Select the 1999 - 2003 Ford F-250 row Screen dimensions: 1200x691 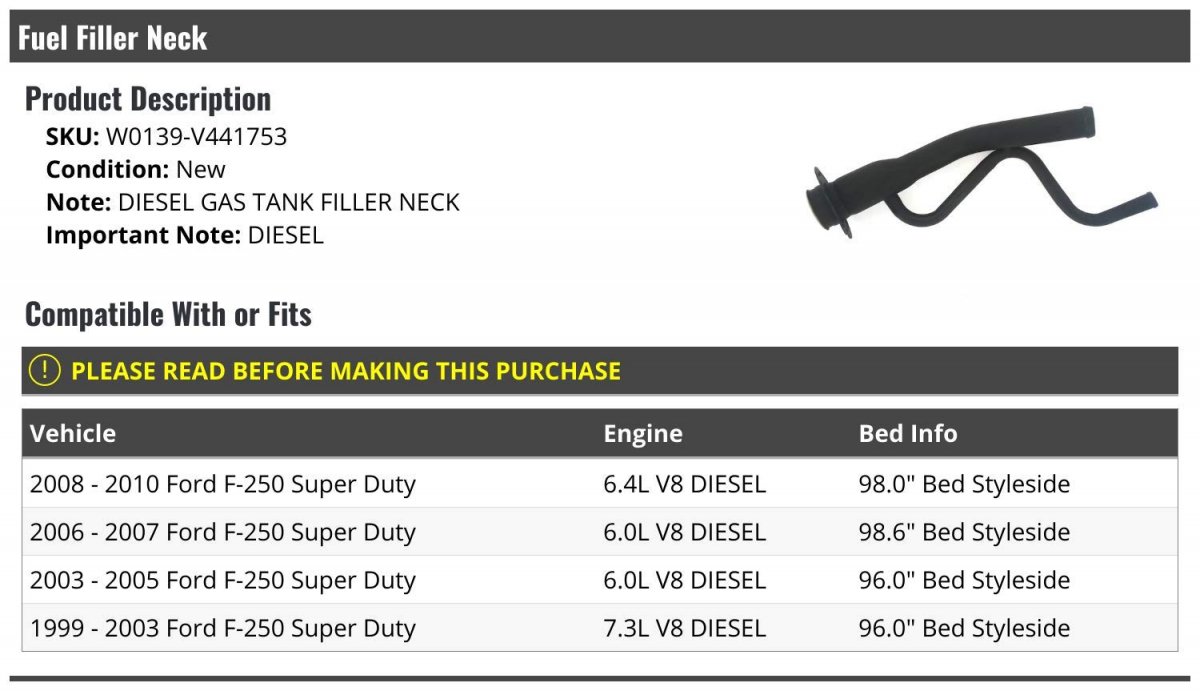(600, 628)
